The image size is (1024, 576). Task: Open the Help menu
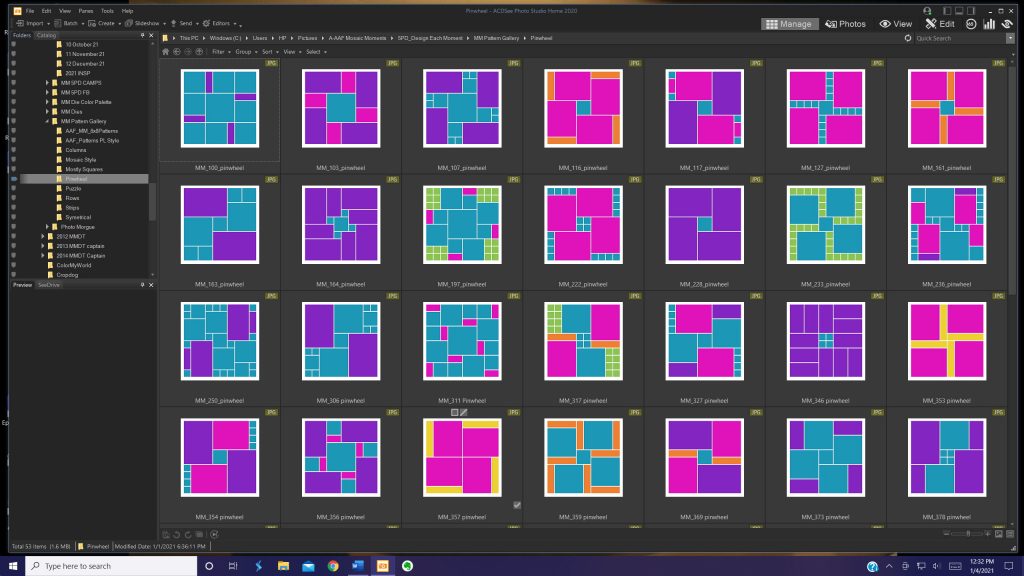click(x=127, y=11)
